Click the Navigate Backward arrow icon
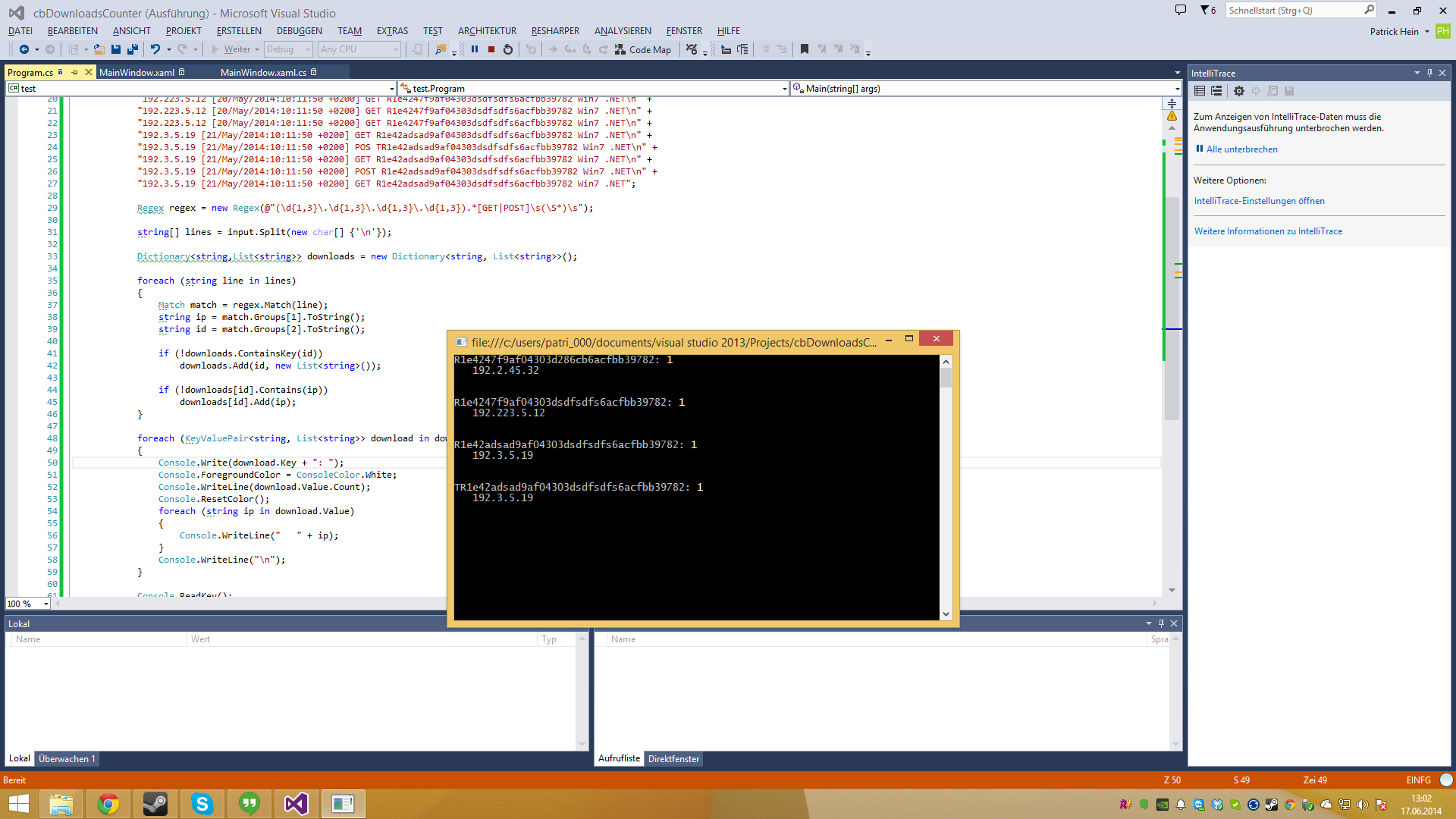This screenshot has height=819, width=1456. coord(24,49)
